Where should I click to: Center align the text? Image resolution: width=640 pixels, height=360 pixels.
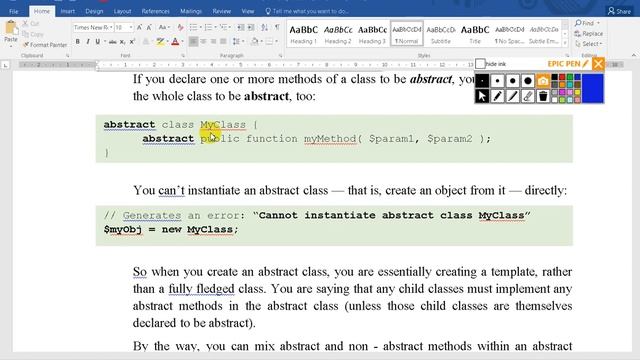203,42
